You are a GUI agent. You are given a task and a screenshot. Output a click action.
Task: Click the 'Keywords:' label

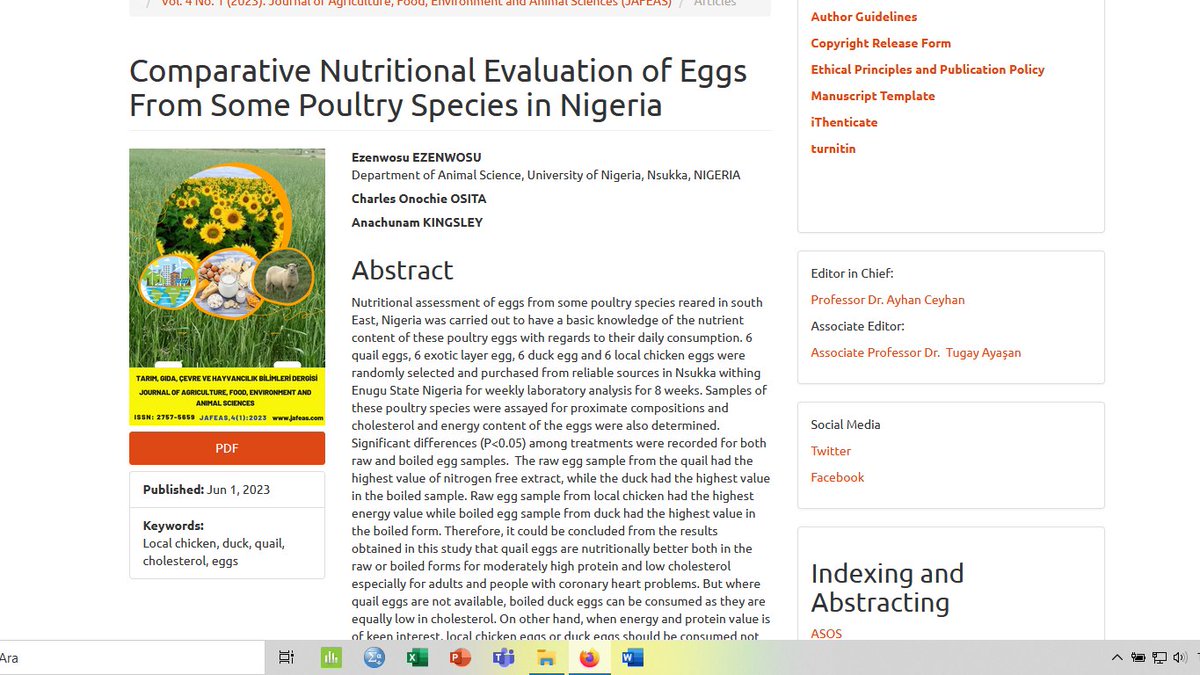pos(173,526)
